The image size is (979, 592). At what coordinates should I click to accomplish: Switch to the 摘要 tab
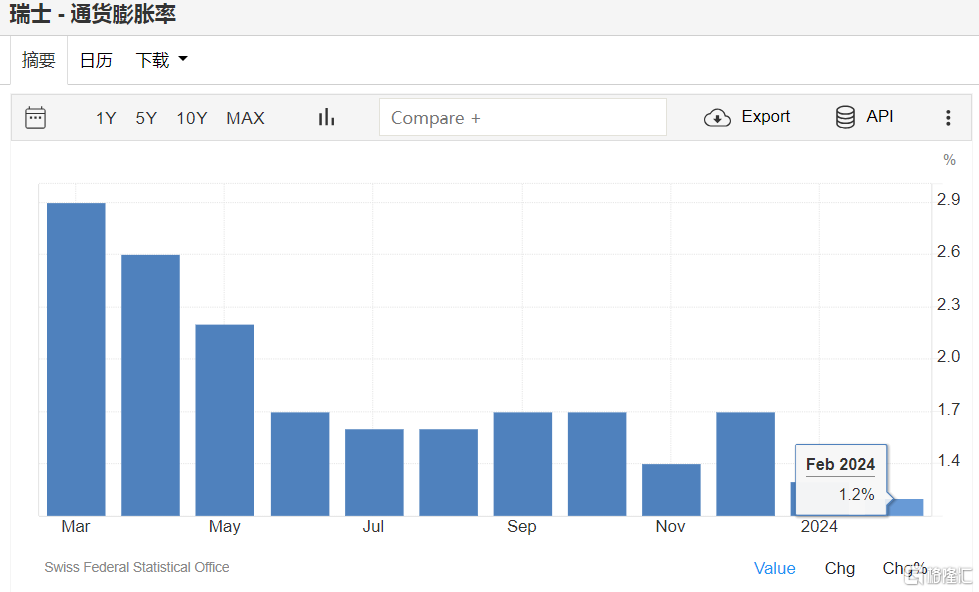39,60
